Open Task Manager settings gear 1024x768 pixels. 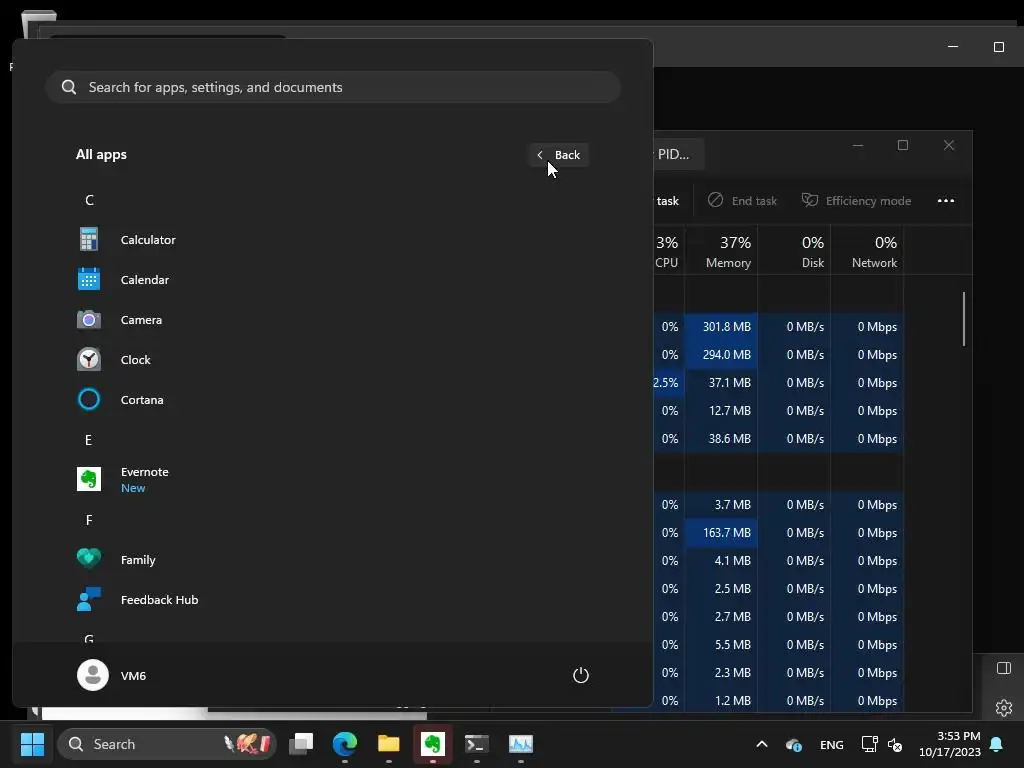1004,708
